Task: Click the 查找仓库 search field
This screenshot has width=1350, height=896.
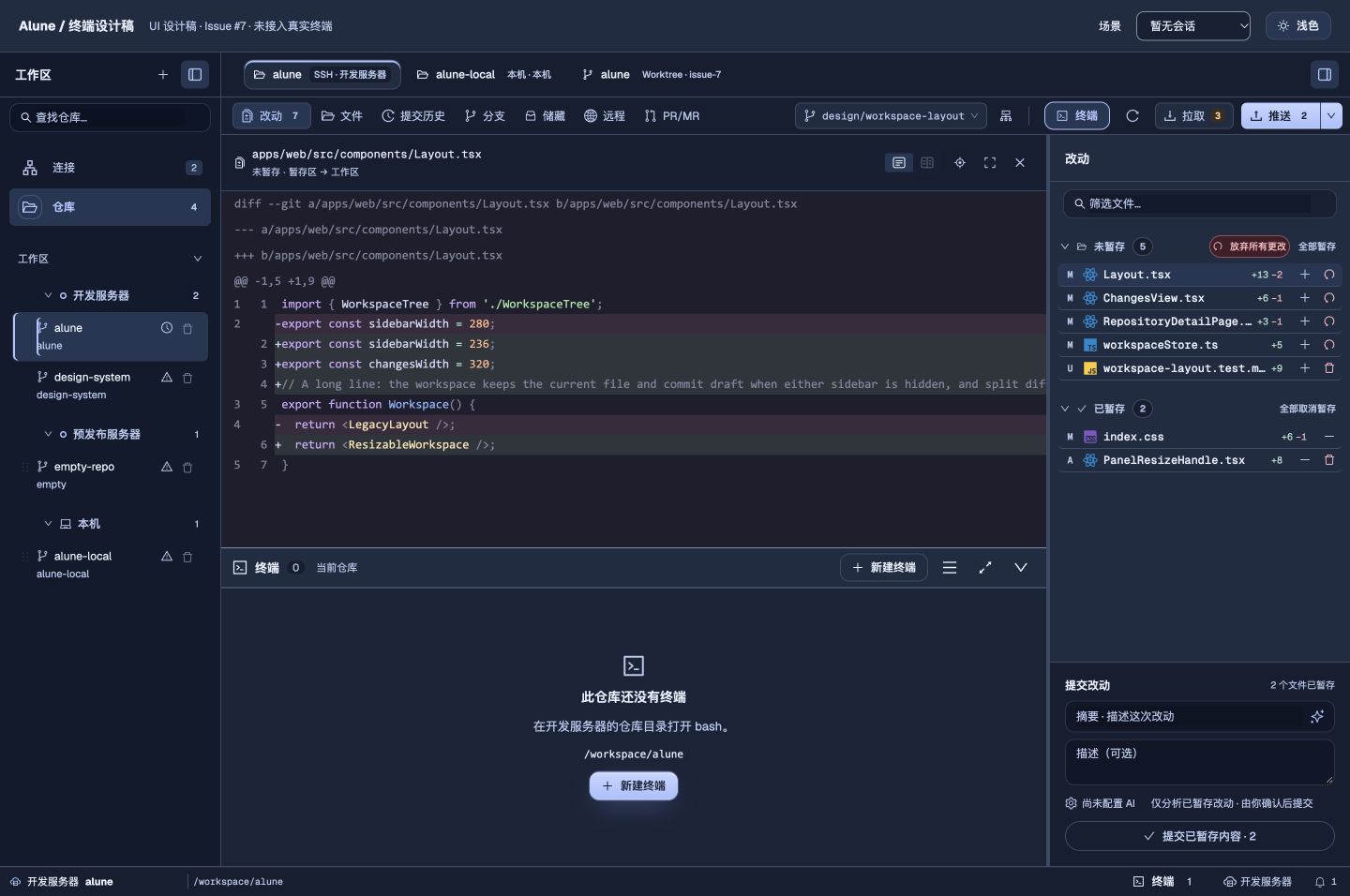Action: click(110, 117)
